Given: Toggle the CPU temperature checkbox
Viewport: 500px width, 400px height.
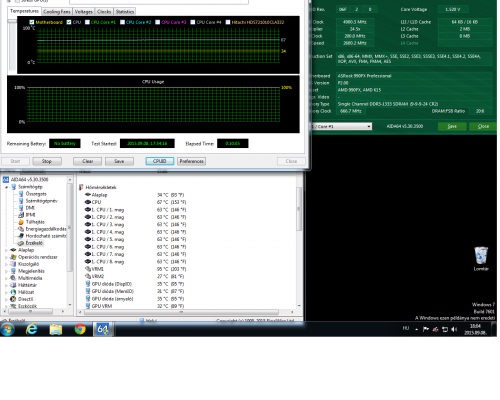Looking at the screenshot, I should pos(69,22).
